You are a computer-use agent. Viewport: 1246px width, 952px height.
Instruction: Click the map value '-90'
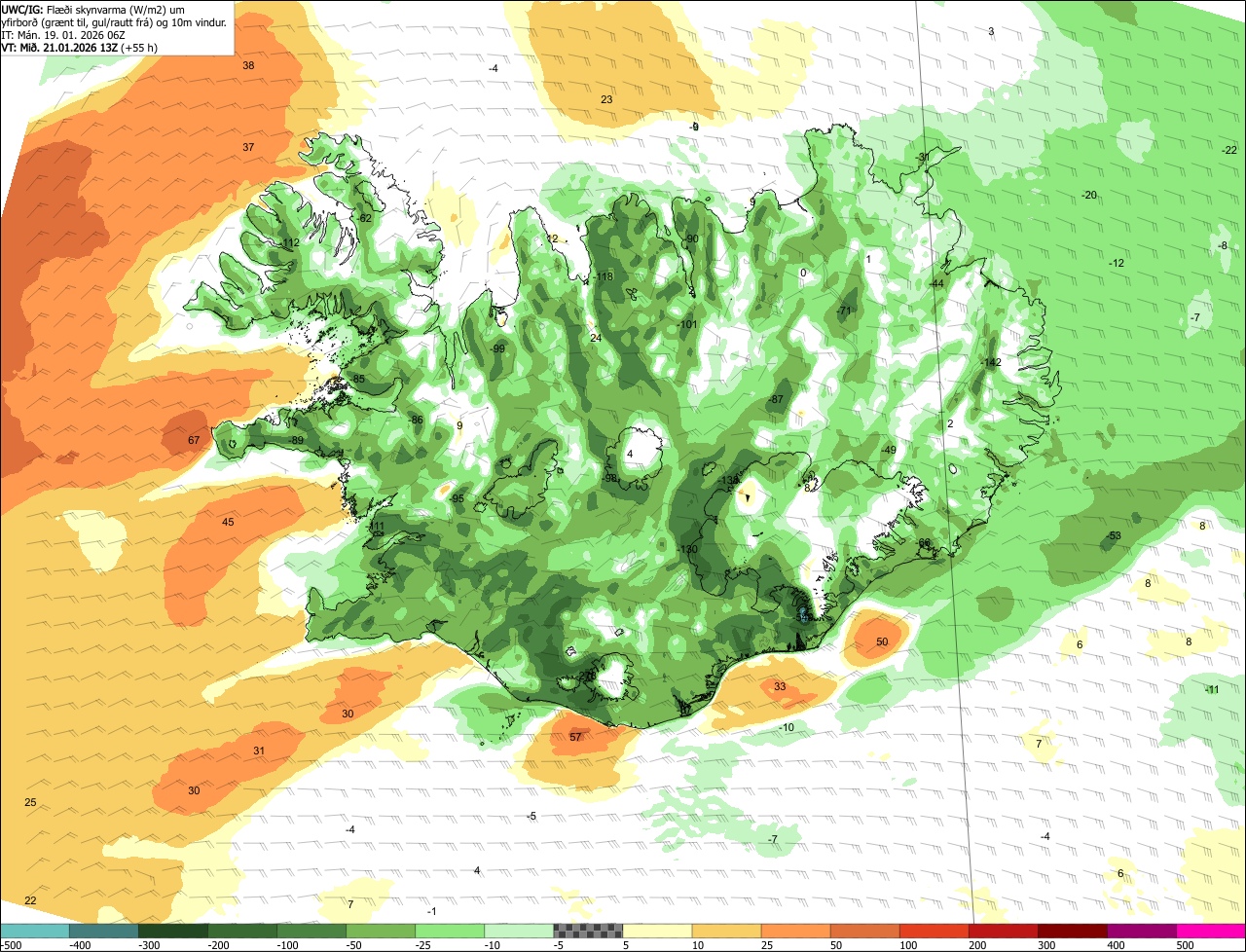tap(691, 238)
